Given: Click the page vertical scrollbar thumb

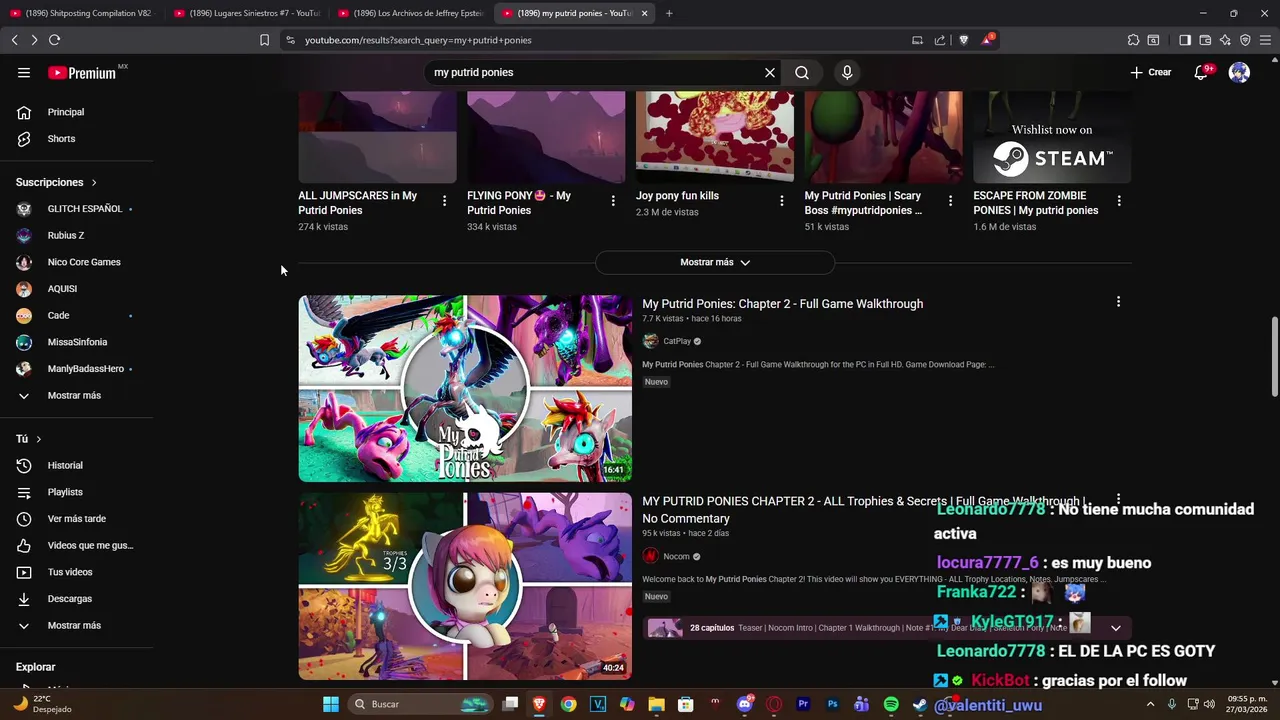Looking at the screenshot, I should (1274, 358).
